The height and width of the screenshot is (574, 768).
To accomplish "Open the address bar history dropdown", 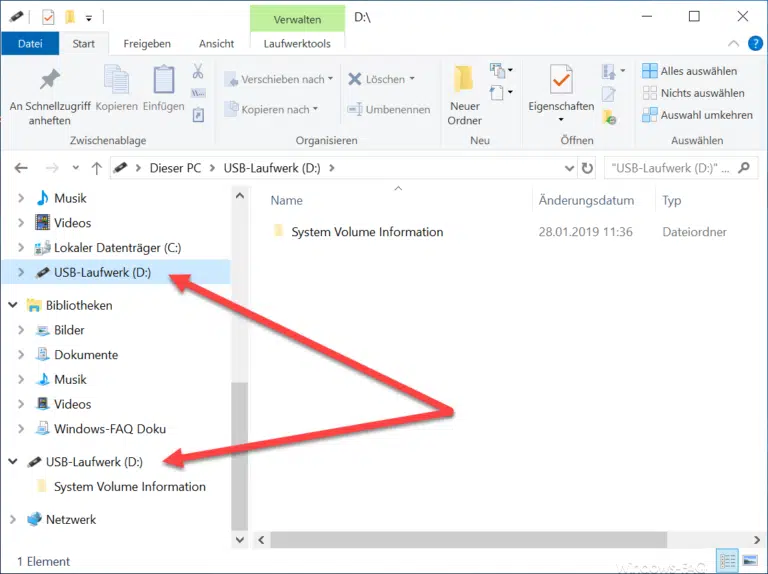I will coord(569,168).
